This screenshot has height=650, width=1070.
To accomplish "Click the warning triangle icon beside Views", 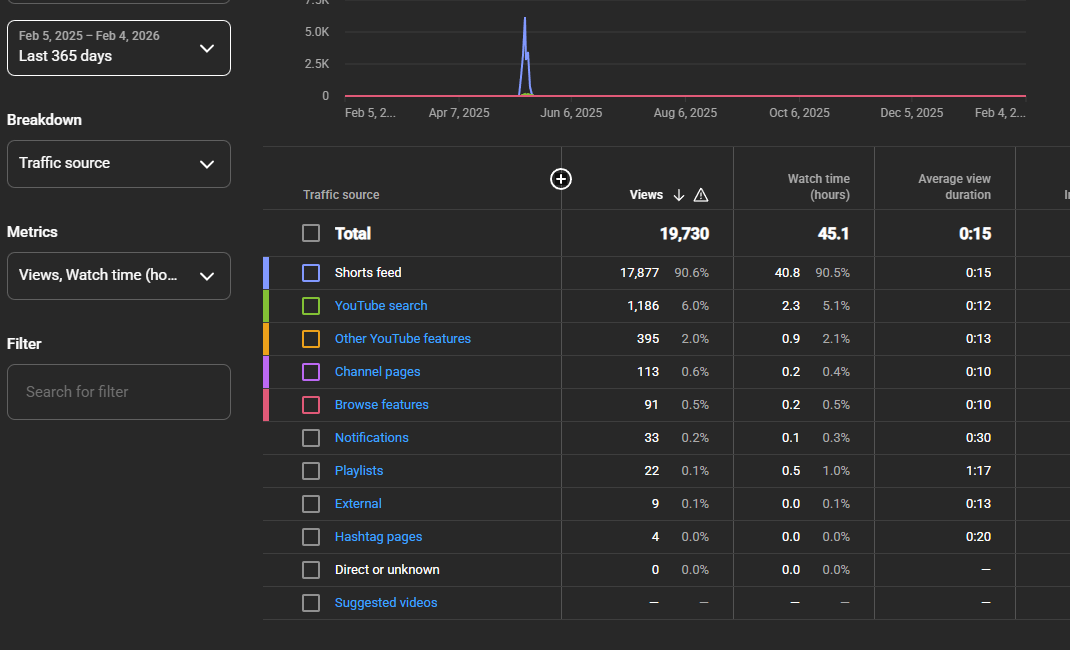I will click(701, 195).
